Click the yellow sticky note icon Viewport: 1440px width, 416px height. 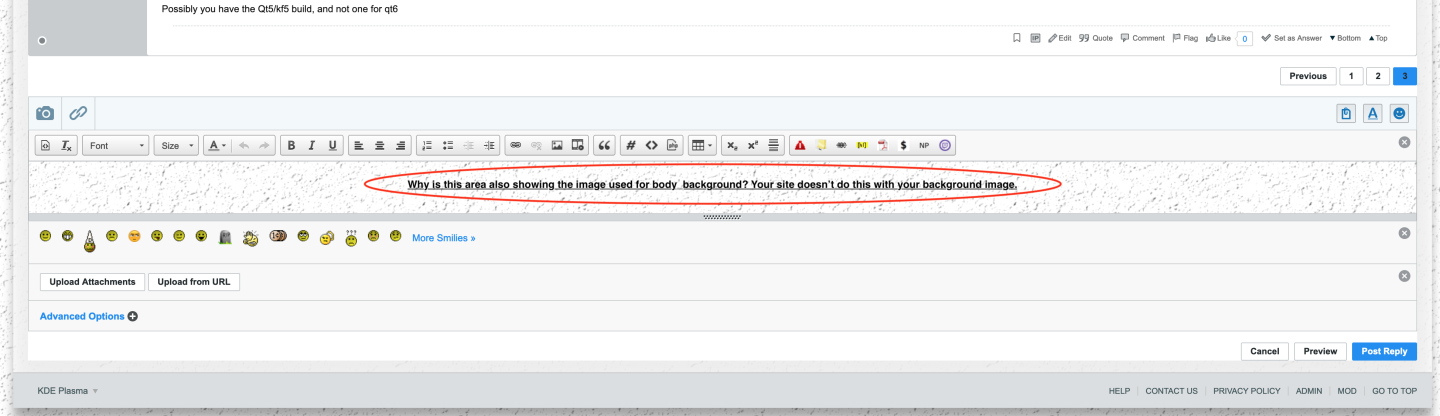821,145
